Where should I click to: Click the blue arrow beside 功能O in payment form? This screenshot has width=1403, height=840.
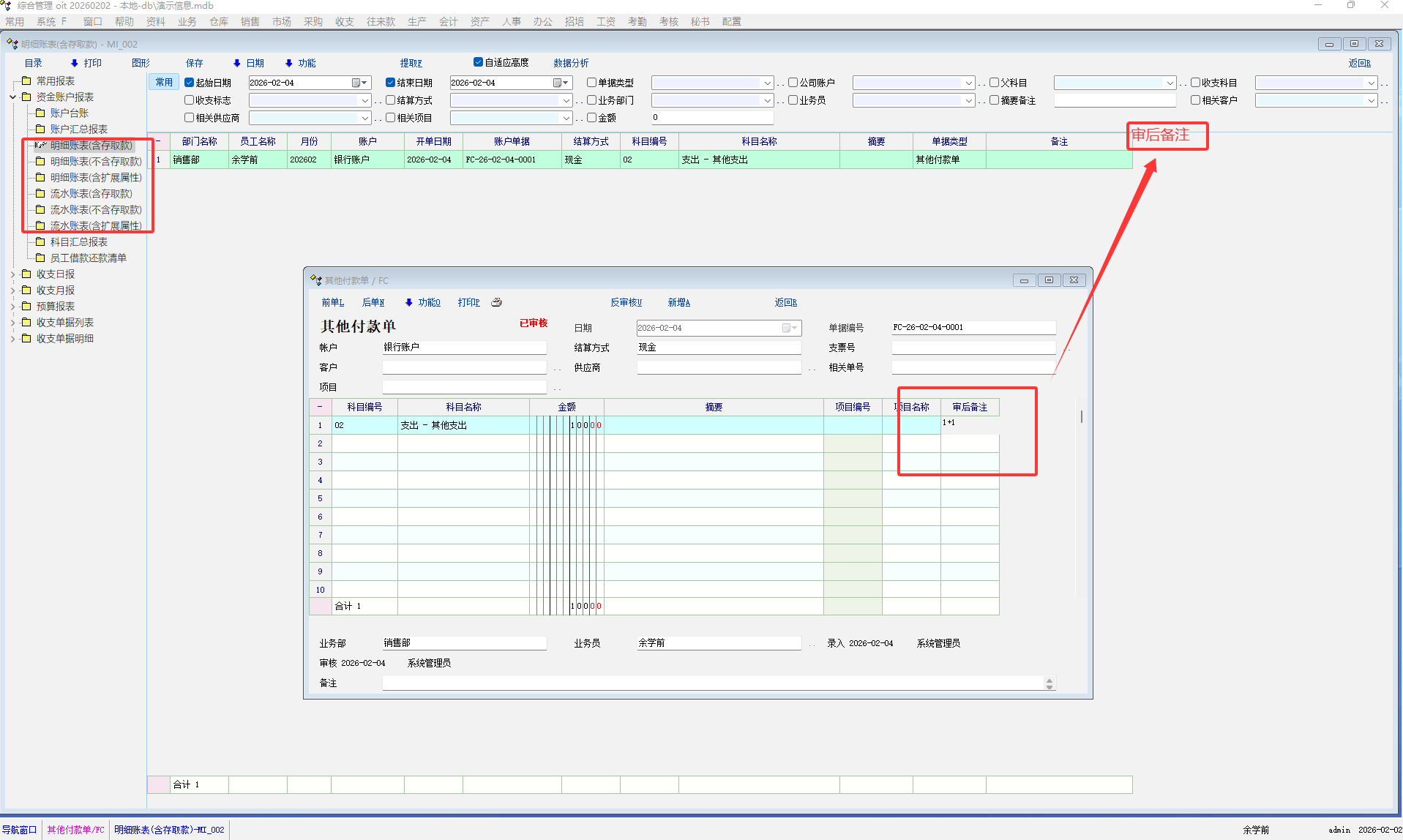408,302
